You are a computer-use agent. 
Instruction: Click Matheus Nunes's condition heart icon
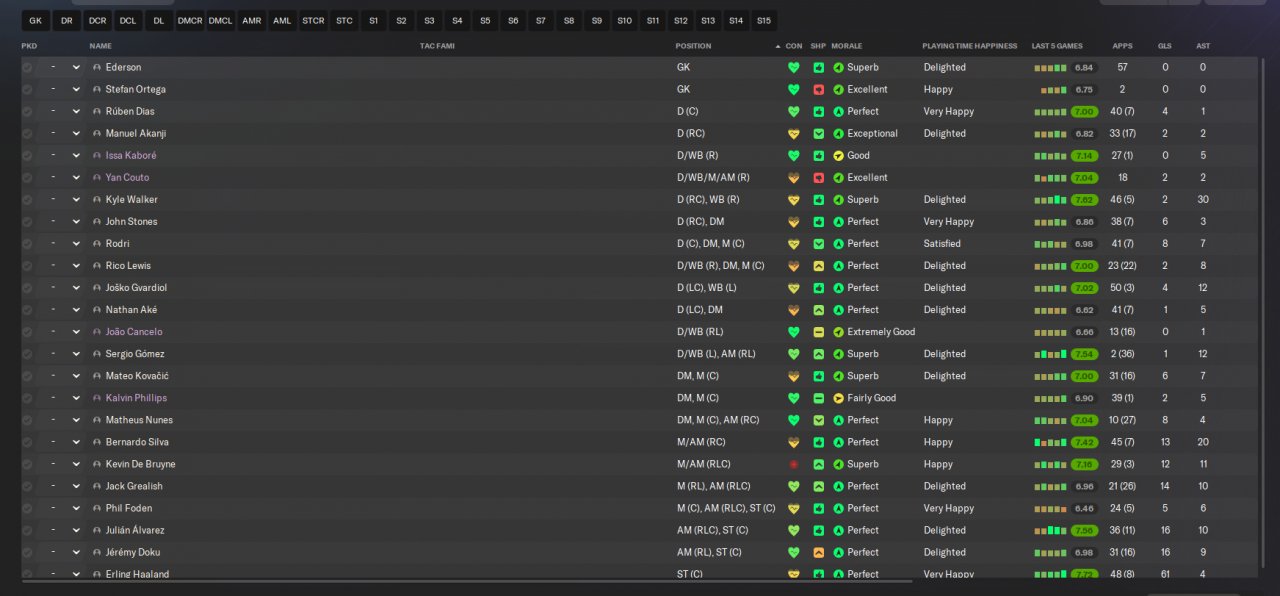point(794,421)
